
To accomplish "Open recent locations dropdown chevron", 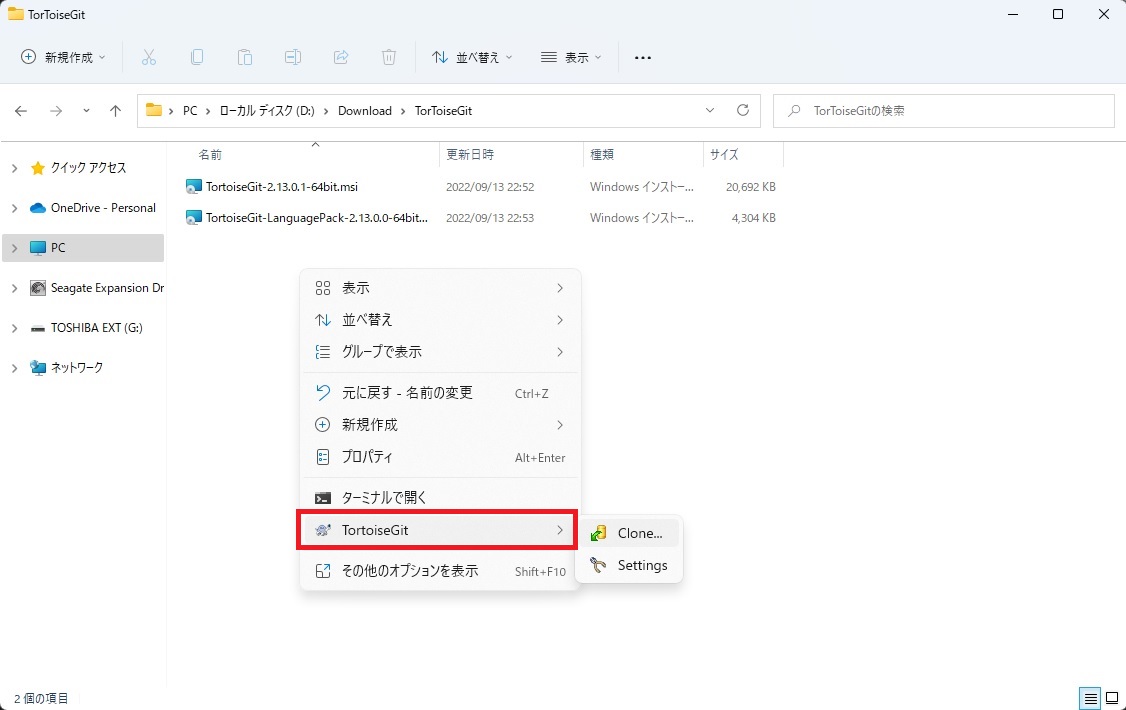I will 86,111.
